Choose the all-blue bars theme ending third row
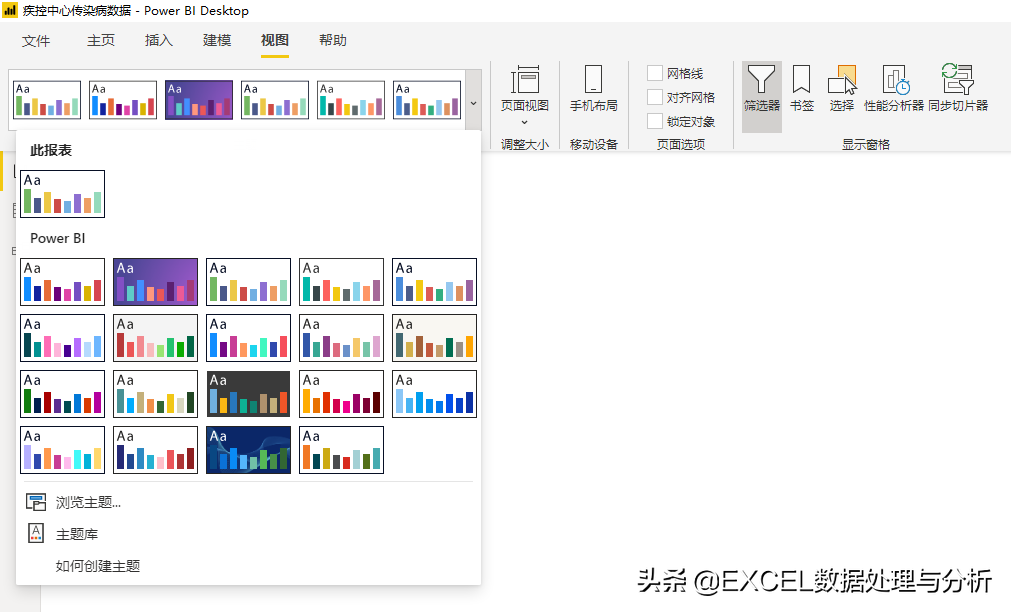 pyautogui.click(x=435, y=394)
